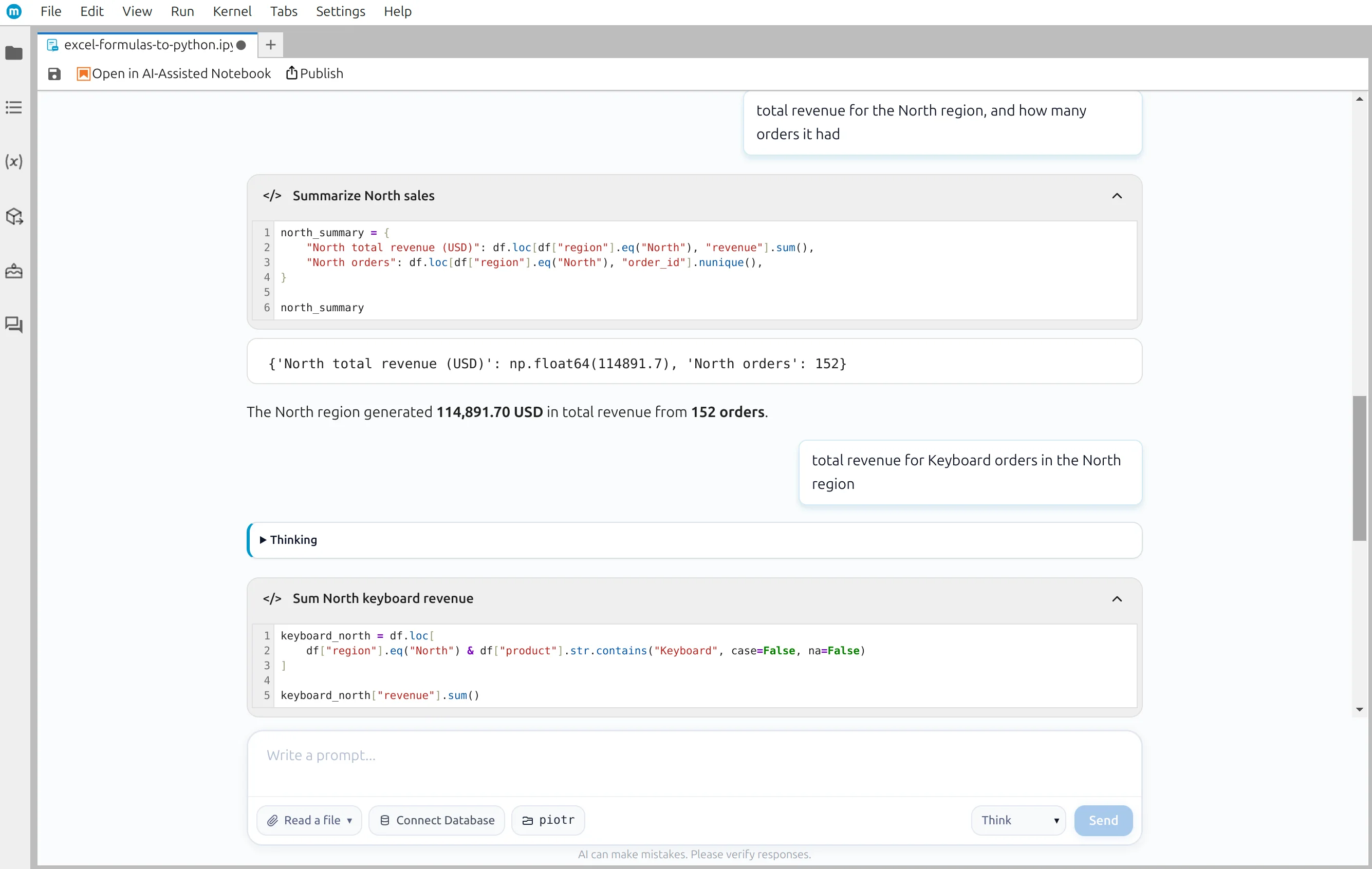The image size is (1372, 869).
Task: Click the Write a prompt input field
Action: tap(694, 764)
